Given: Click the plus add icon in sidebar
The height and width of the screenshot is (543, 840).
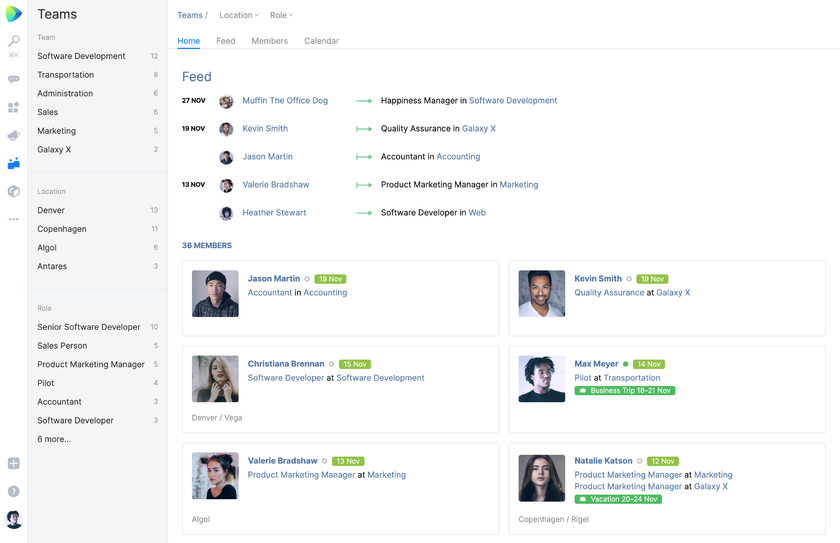Looking at the screenshot, I should coord(14,463).
